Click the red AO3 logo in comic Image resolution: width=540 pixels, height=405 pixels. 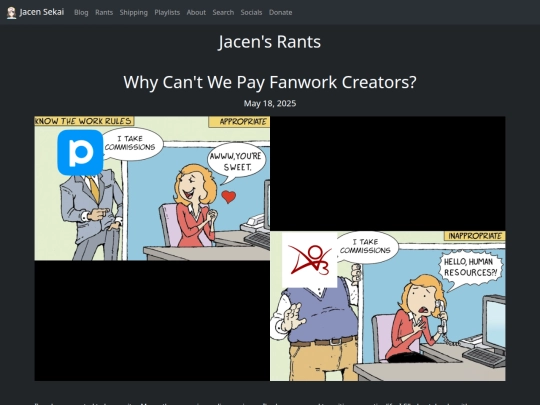click(x=309, y=260)
